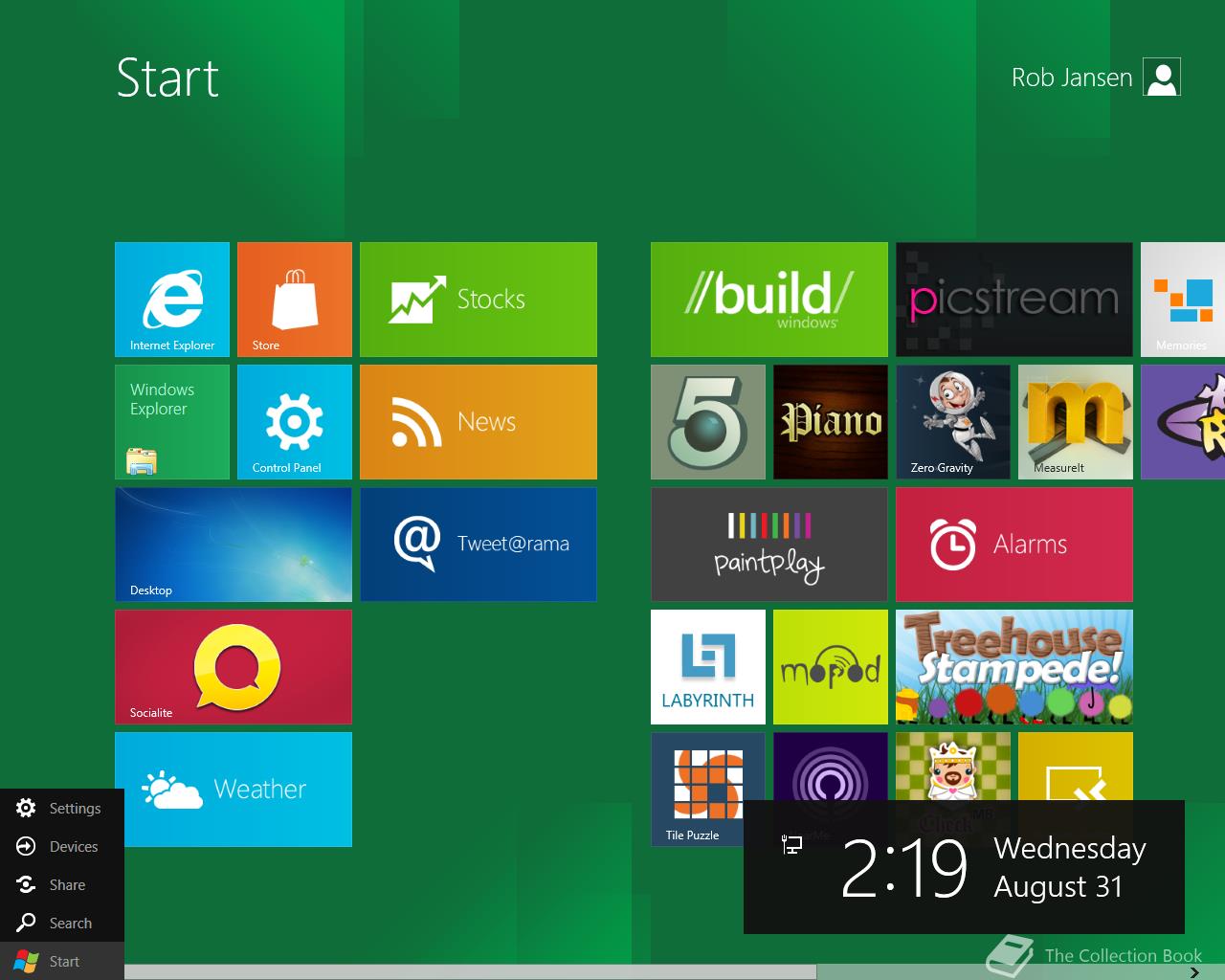Open the Windows Explorer tile
This screenshot has width=1225, height=980.
[x=172, y=422]
